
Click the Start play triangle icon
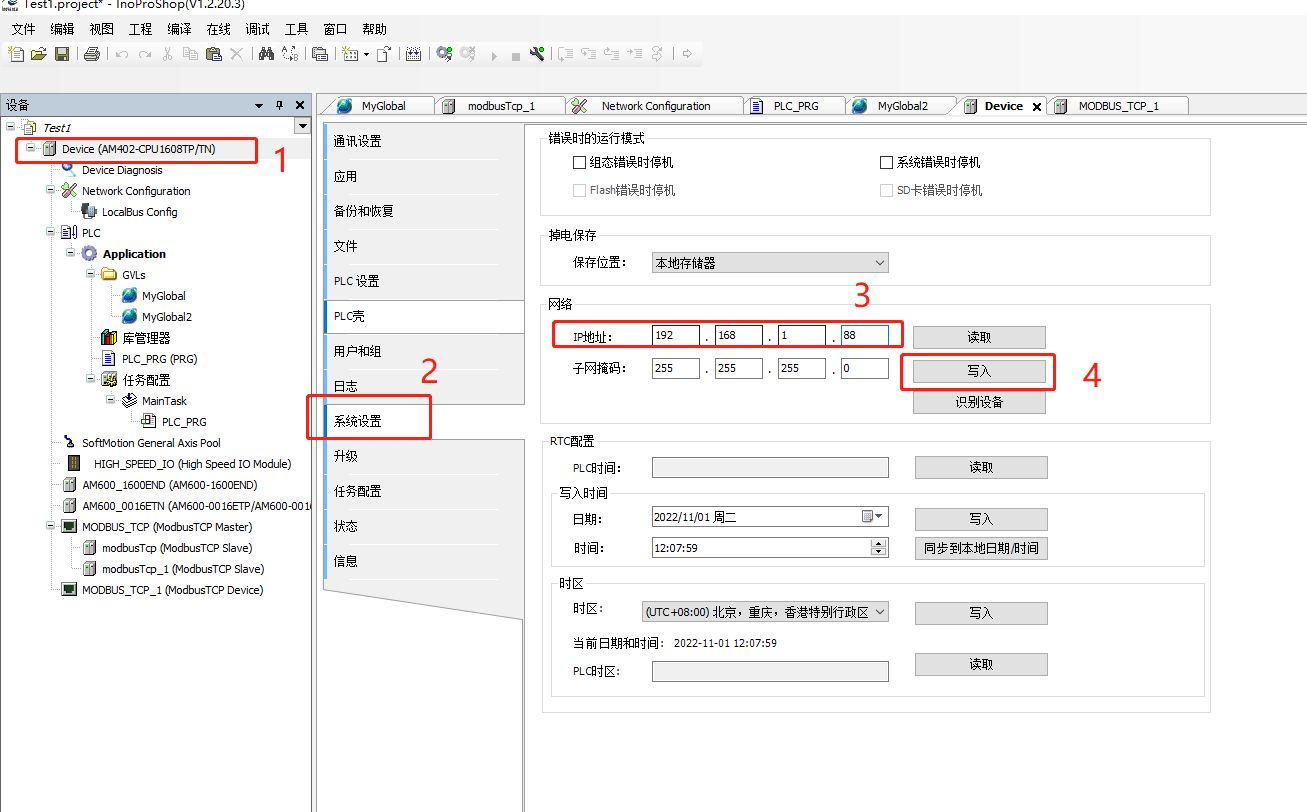pos(494,55)
